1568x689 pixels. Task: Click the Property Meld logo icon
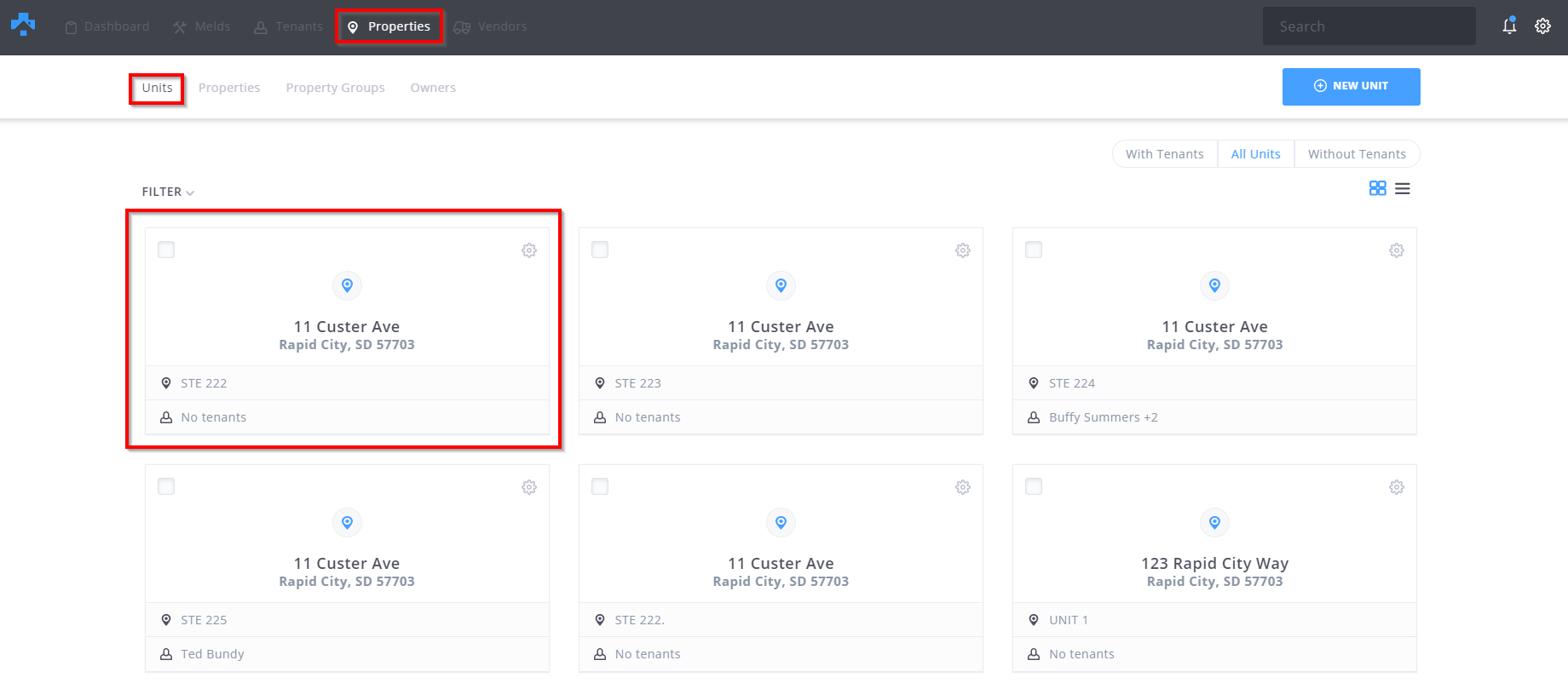(x=23, y=25)
